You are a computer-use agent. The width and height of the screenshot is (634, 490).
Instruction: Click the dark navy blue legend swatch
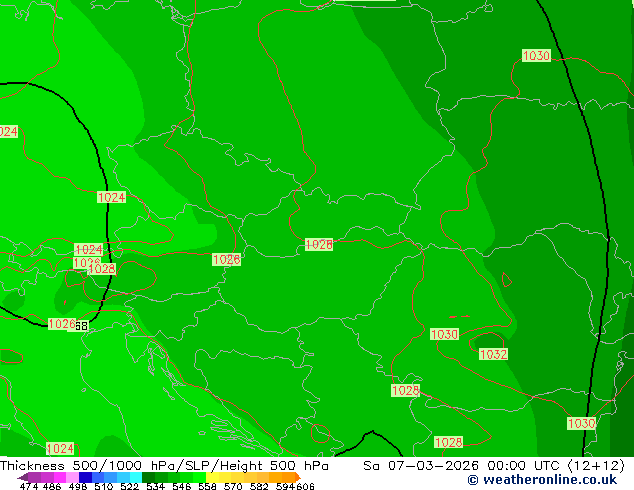85,477
